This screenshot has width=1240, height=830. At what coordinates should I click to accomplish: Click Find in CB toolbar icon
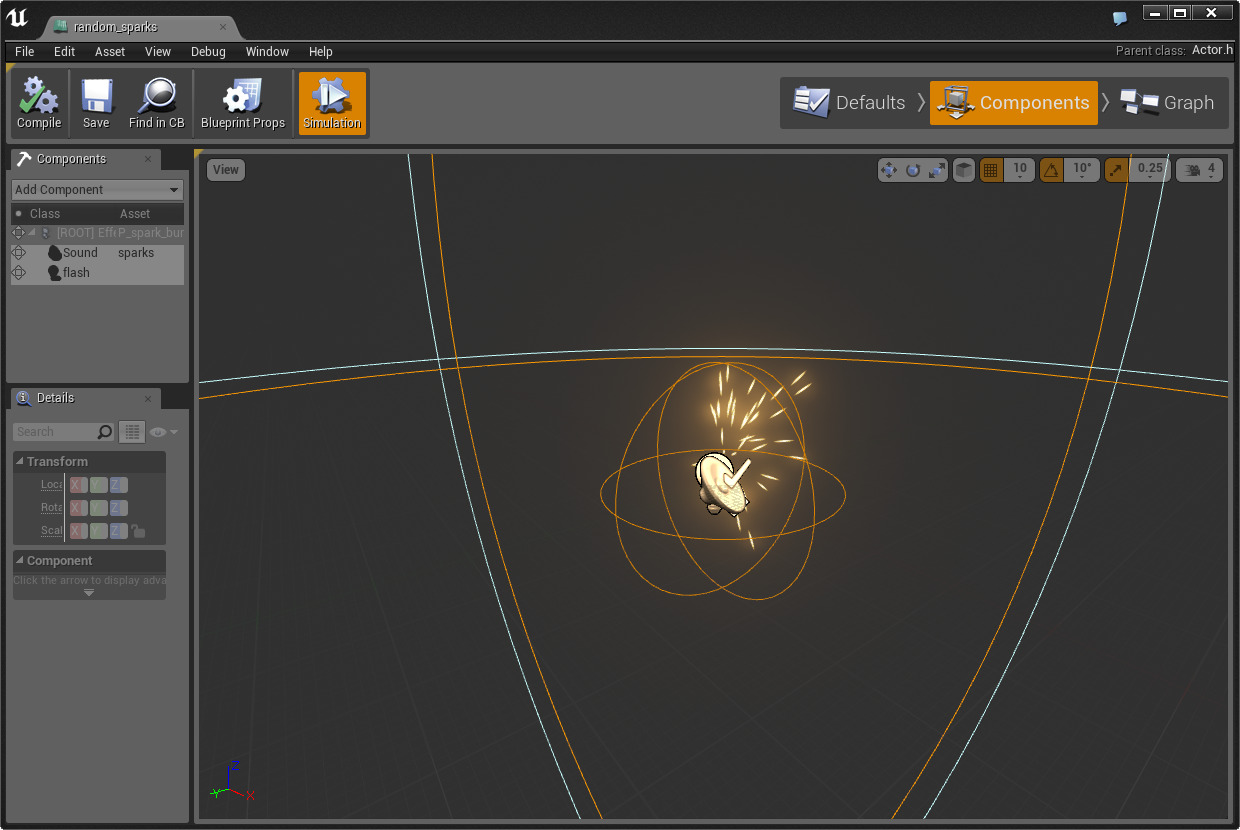click(x=156, y=103)
